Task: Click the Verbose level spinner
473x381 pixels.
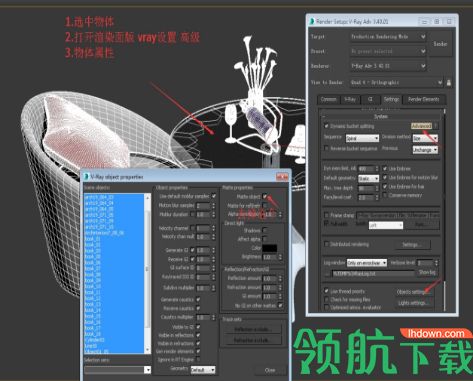Action: [x=436, y=263]
